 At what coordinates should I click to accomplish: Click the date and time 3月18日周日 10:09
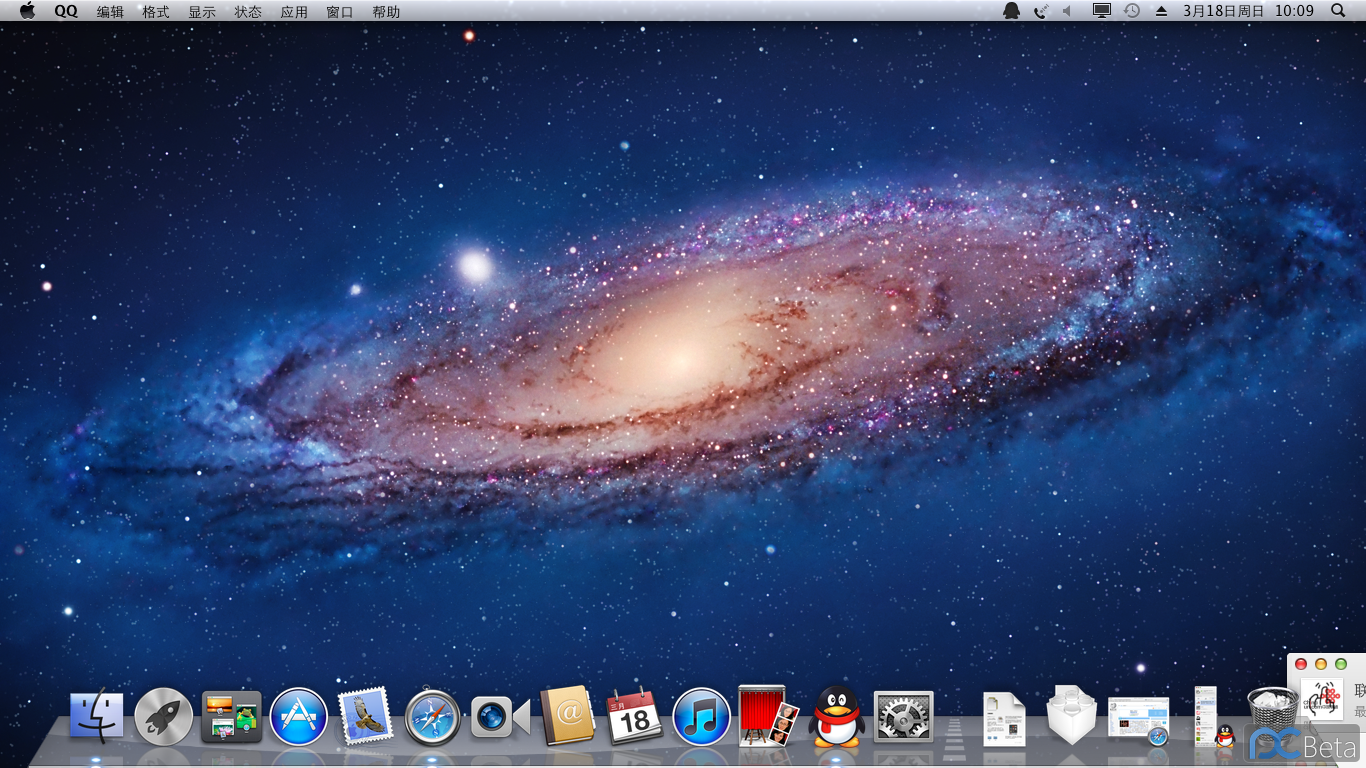pos(1248,12)
